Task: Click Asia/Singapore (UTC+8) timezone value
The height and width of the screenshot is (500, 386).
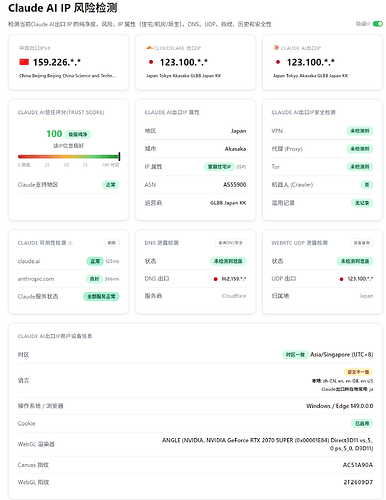Action: tap(342, 355)
